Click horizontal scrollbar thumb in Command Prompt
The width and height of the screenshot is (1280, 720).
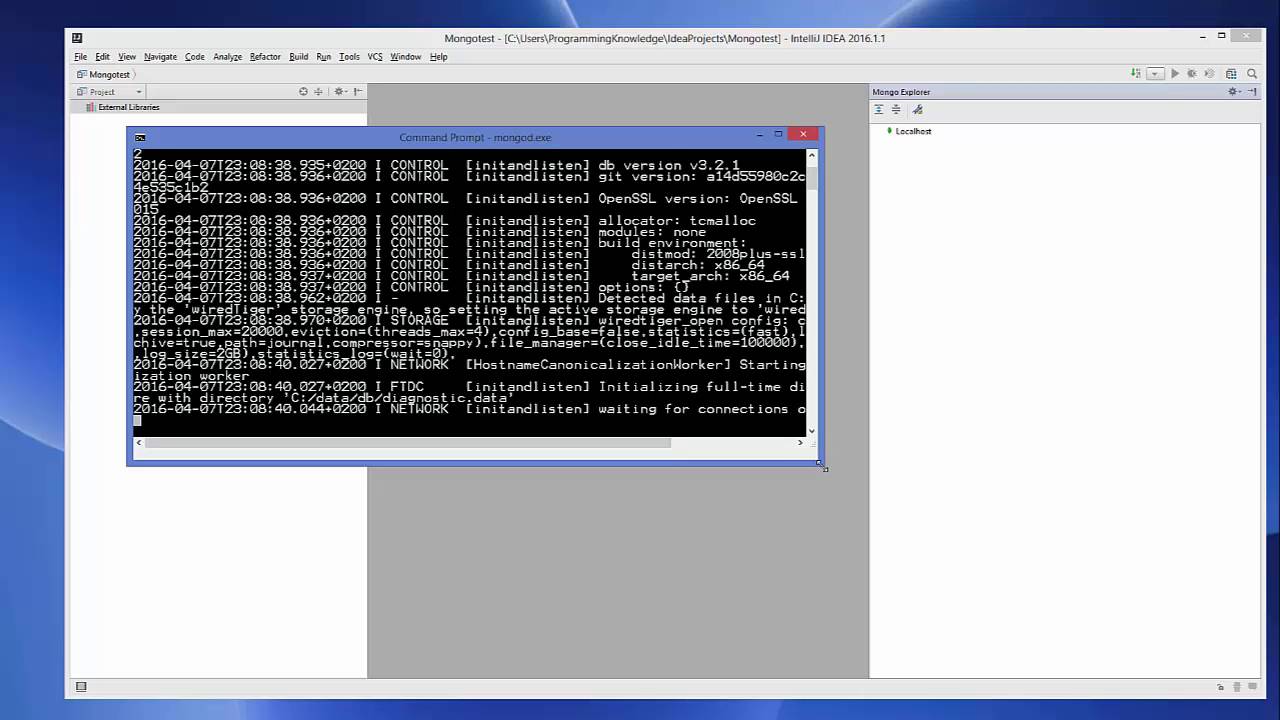[408, 442]
